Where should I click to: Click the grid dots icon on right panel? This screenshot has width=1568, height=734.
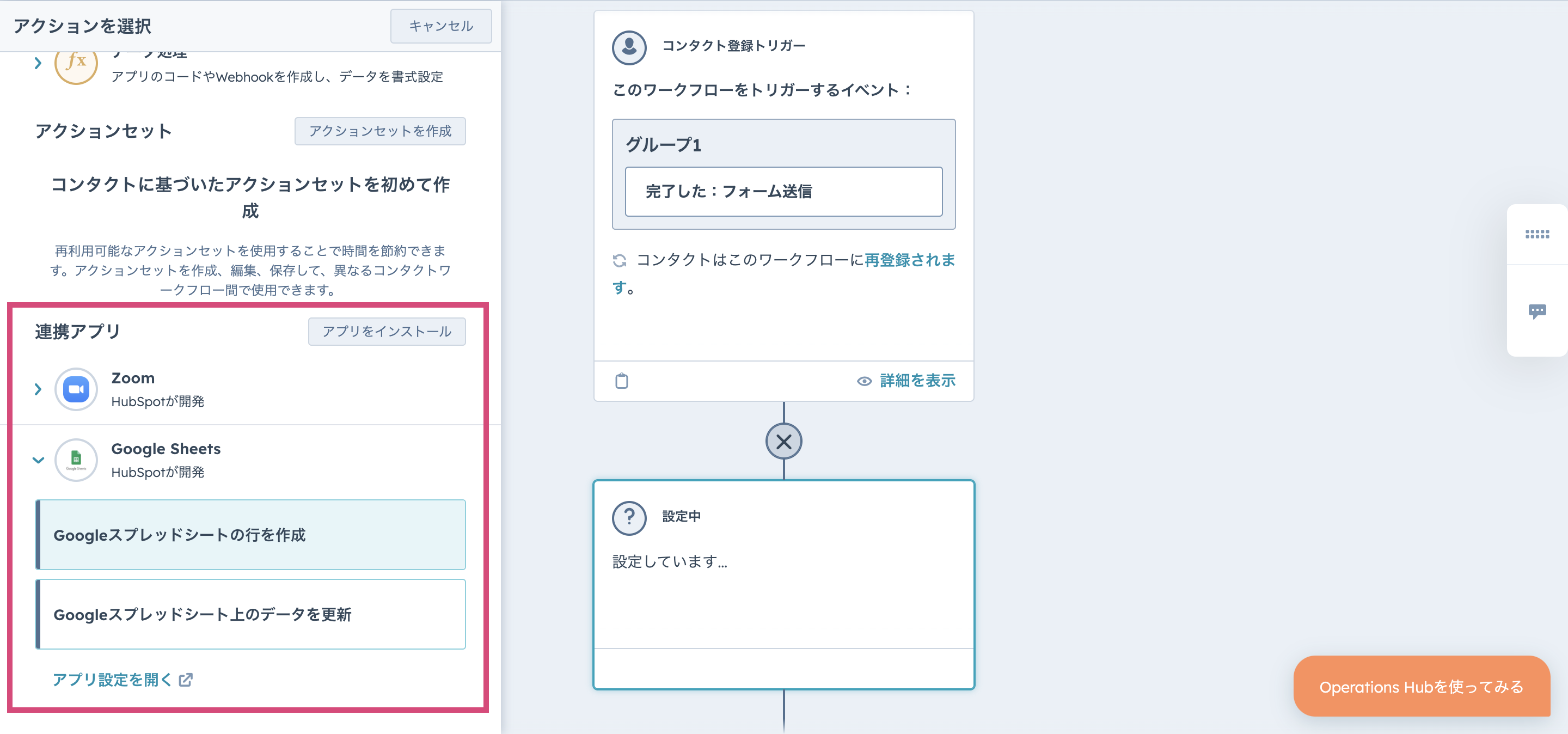pos(1536,234)
